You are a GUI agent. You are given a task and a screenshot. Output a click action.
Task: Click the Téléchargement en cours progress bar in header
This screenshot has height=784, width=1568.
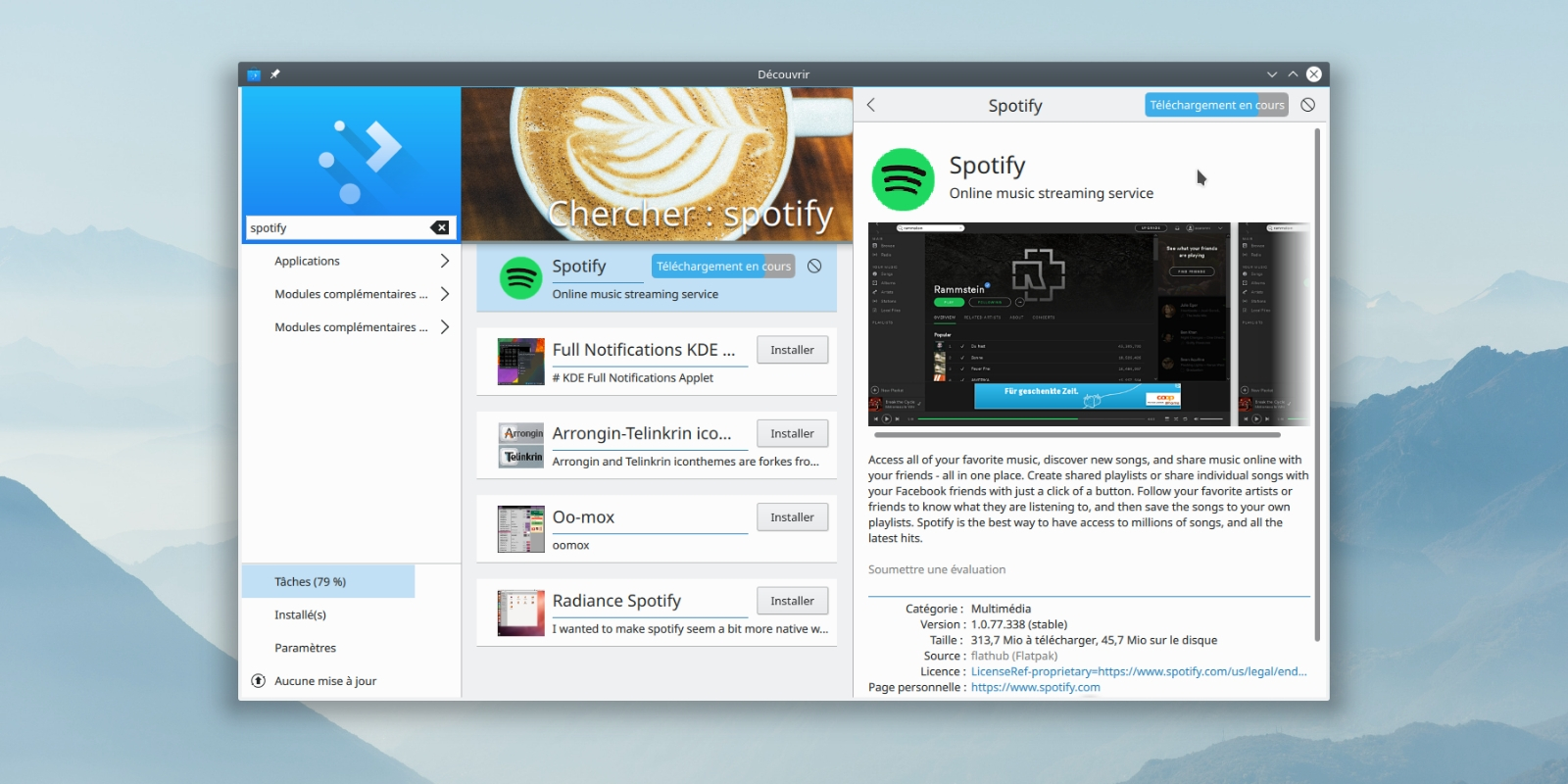click(1216, 105)
